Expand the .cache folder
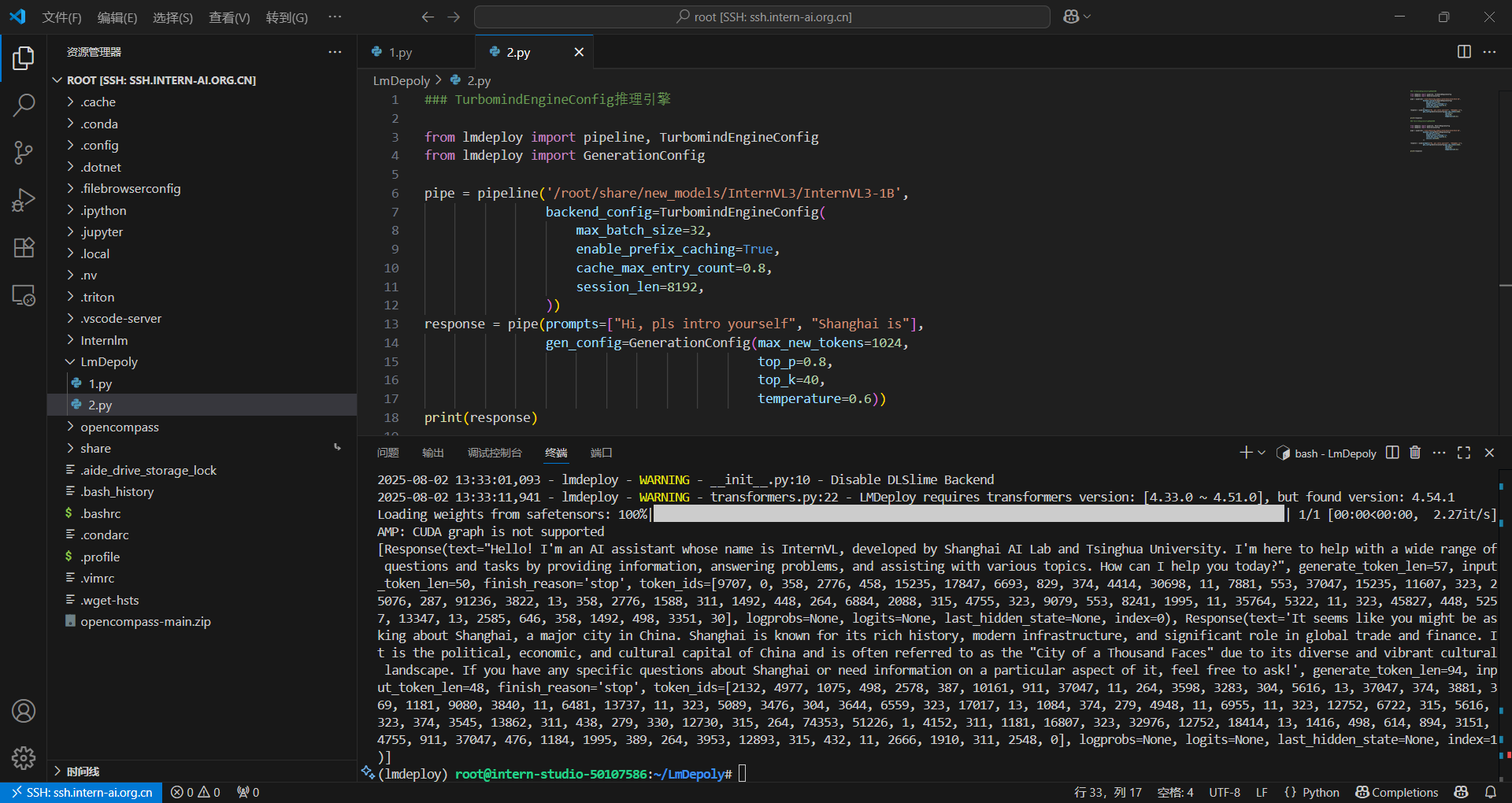Screen dimensions: 1512x803 pos(202,102)
